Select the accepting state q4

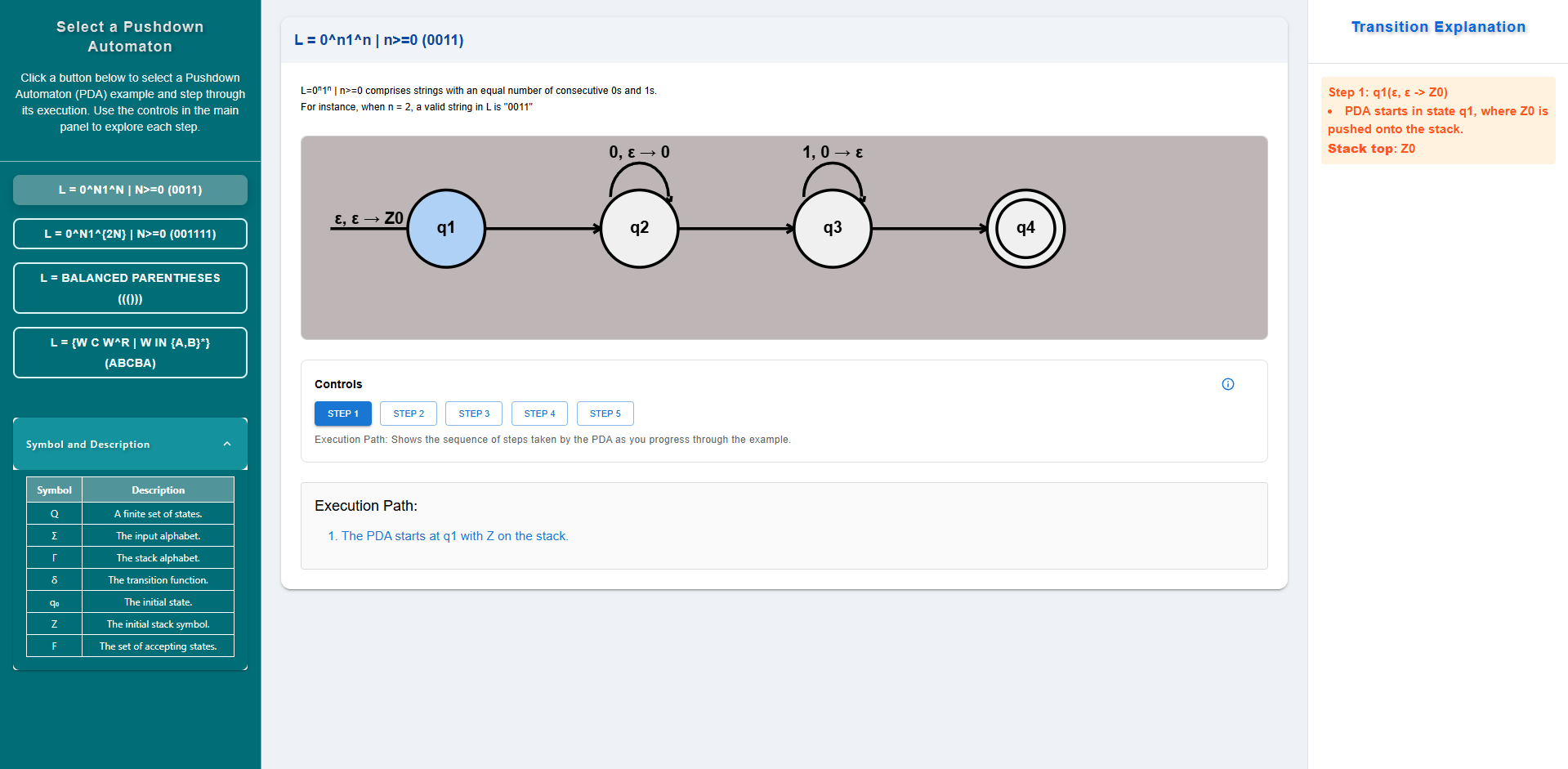click(x=1025, y=229)
